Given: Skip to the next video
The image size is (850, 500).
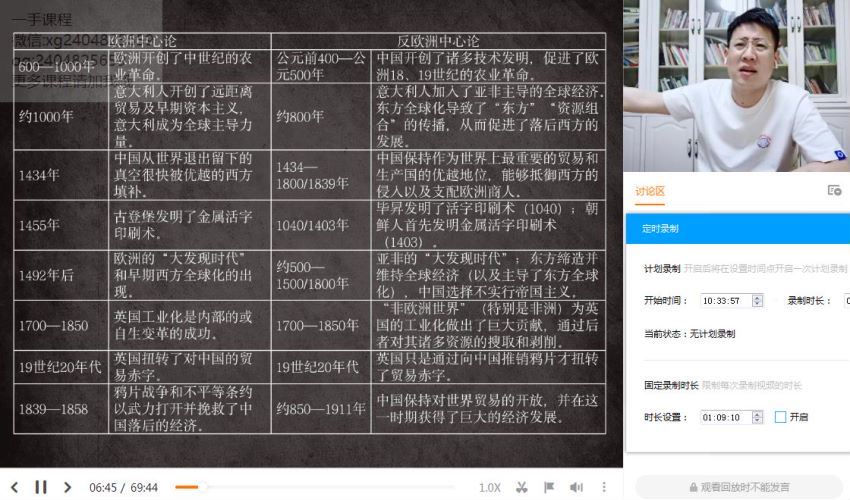Looking at the screenshot, I should [x=67, y=487].
